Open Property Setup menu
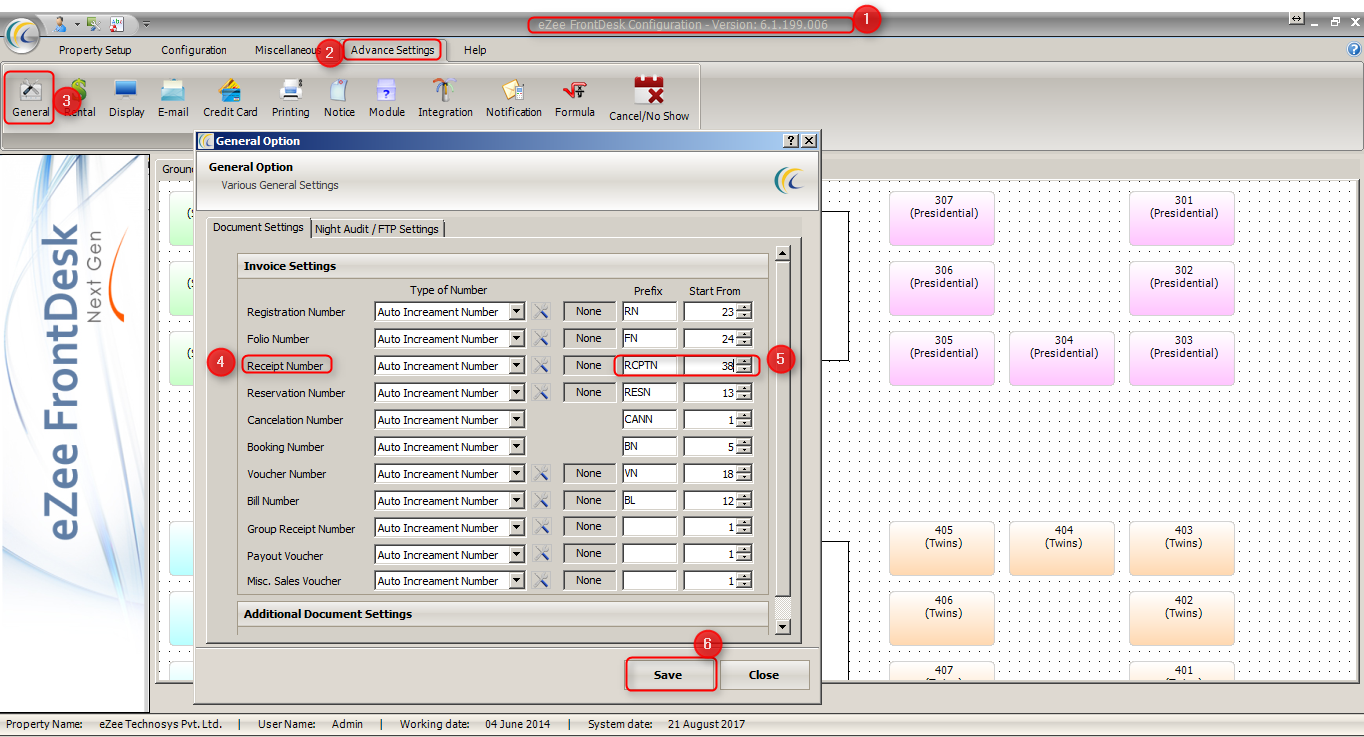 pos(95,50)
